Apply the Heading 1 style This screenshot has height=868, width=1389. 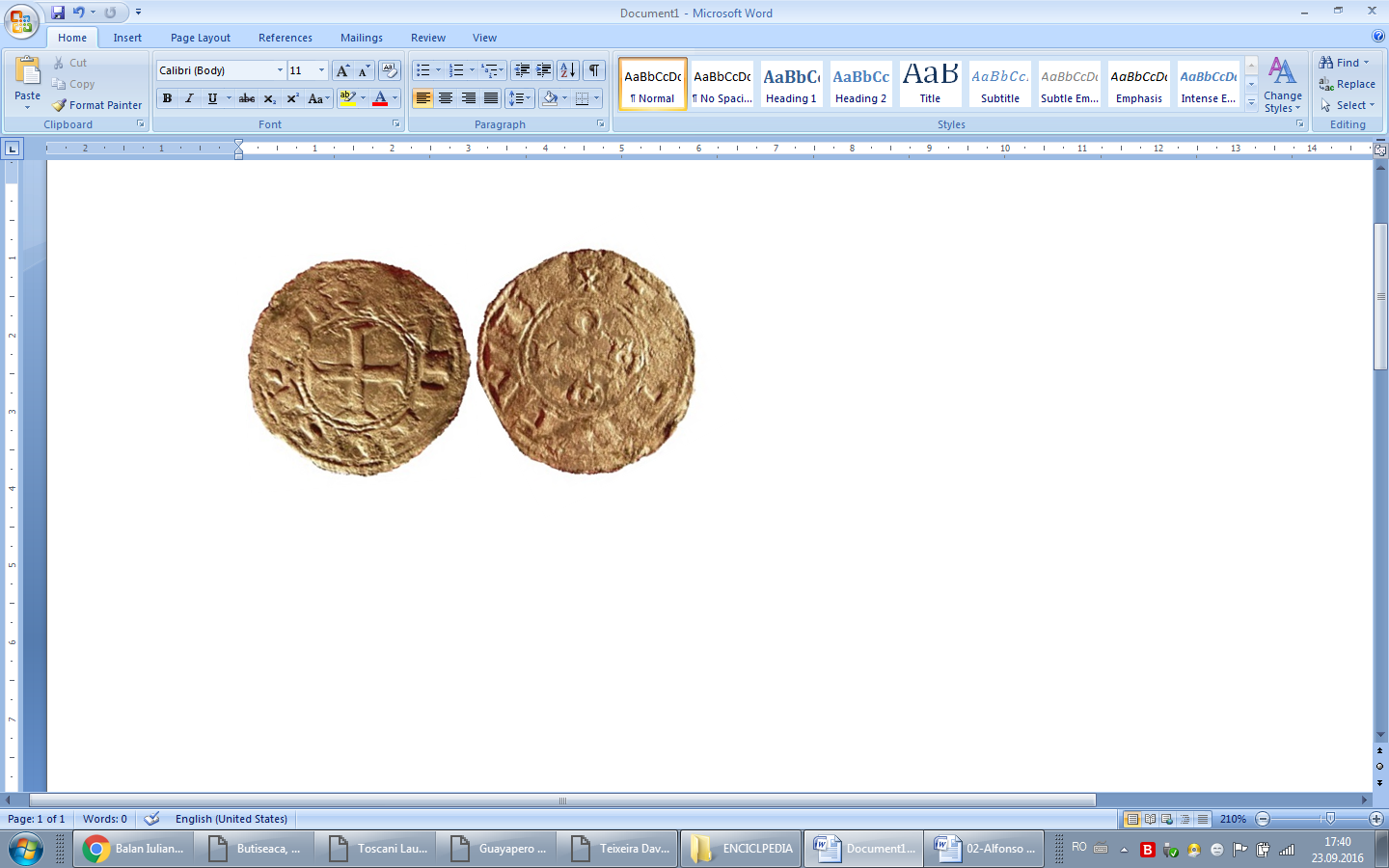791,84
